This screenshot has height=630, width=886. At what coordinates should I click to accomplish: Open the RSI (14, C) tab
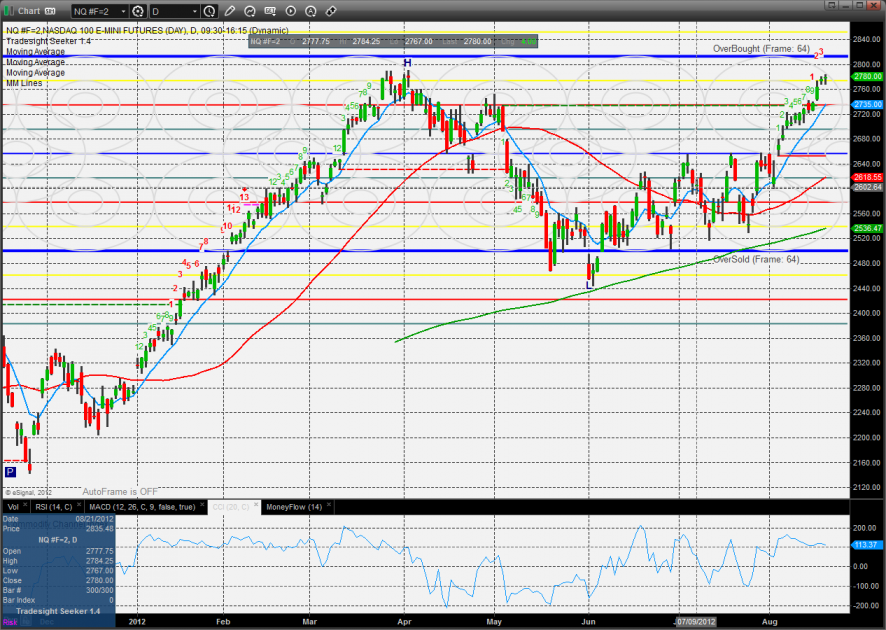click(x=54, y=507)
